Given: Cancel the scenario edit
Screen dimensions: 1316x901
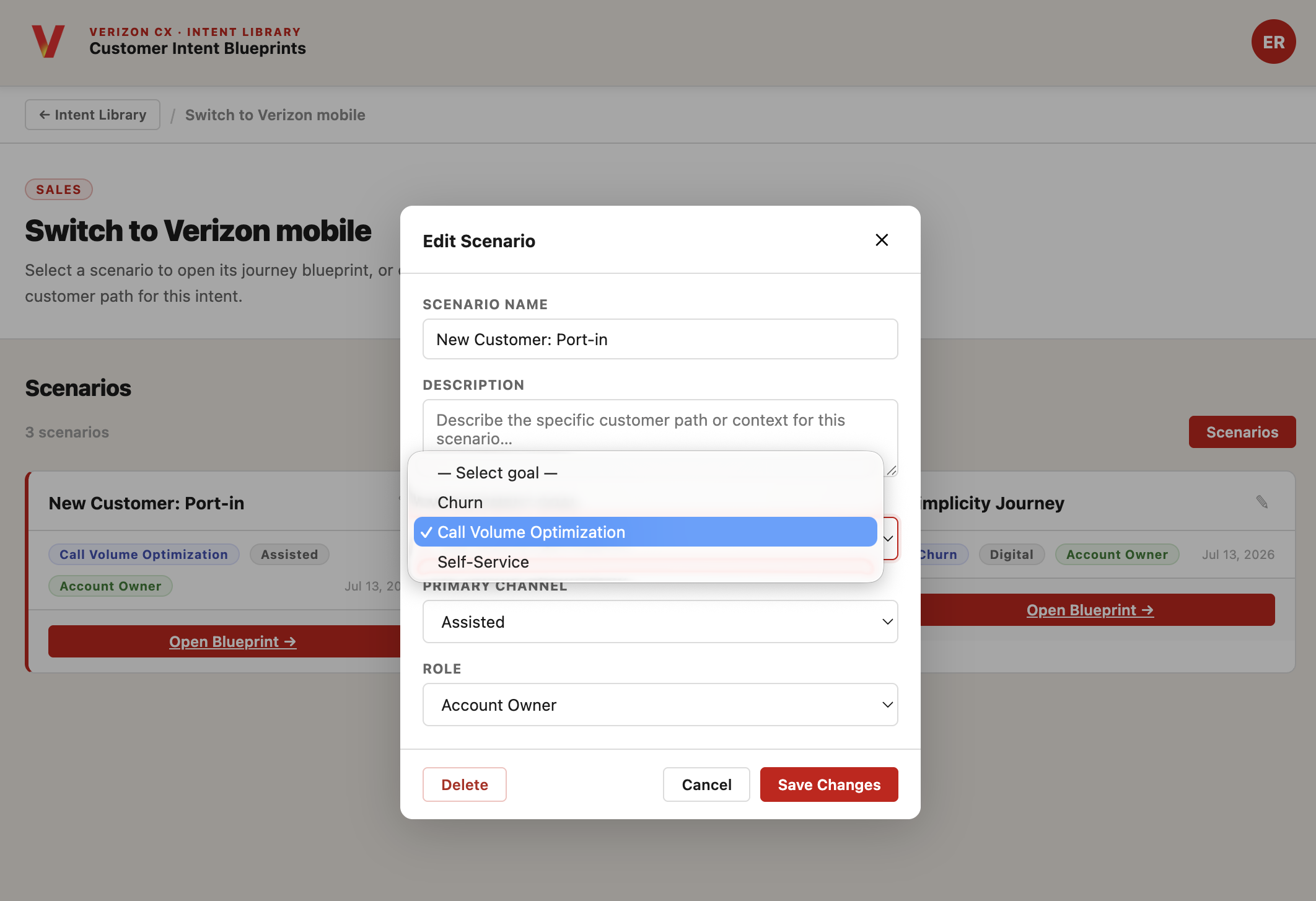Looking at the screenshot, I should (x=706, y=785).
